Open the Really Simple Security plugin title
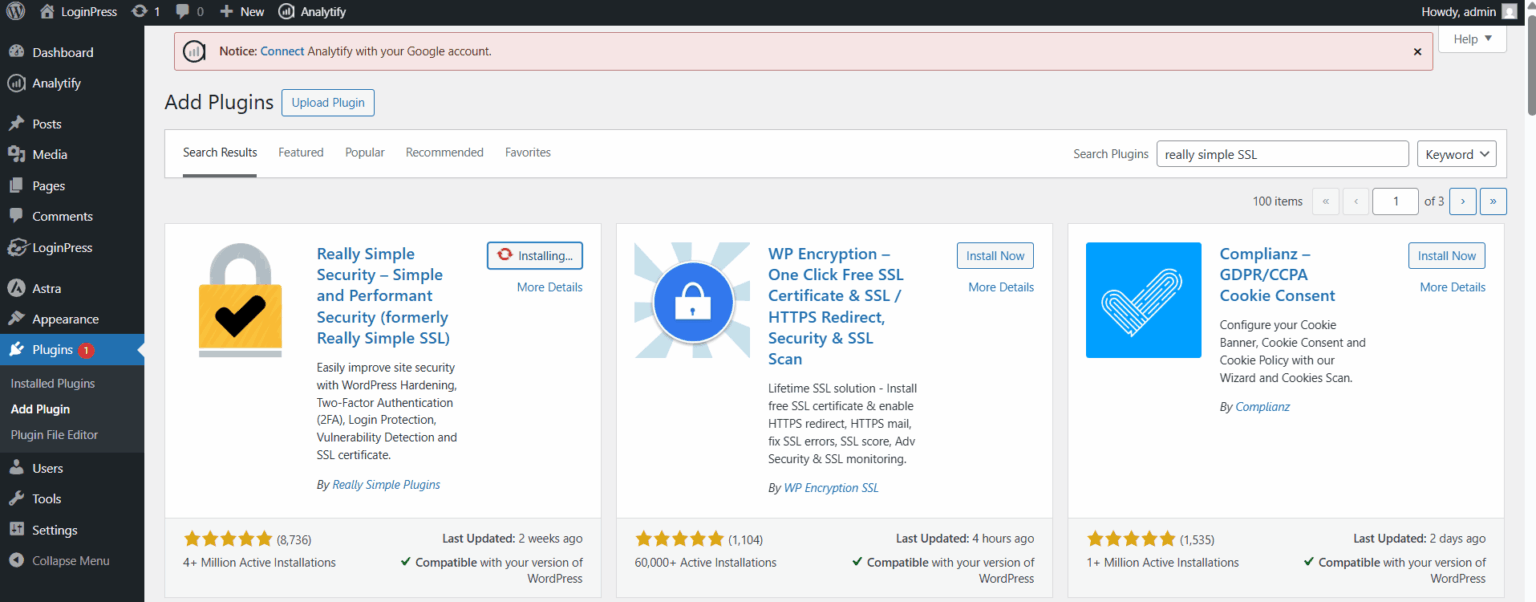This screenshot has width=1536, height=602. point(384,296)
